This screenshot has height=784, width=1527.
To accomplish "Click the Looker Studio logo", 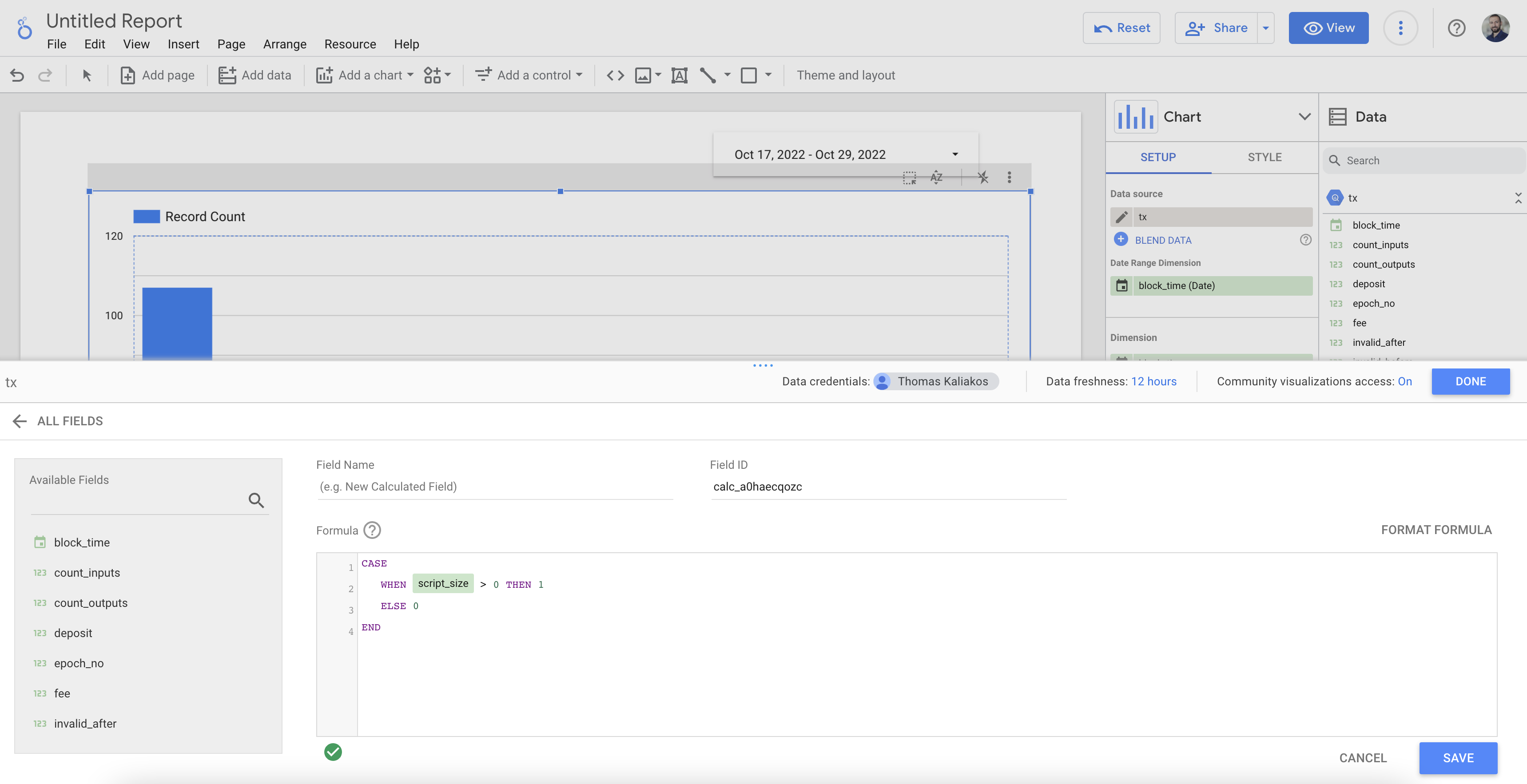I will [x=24, y=28].
